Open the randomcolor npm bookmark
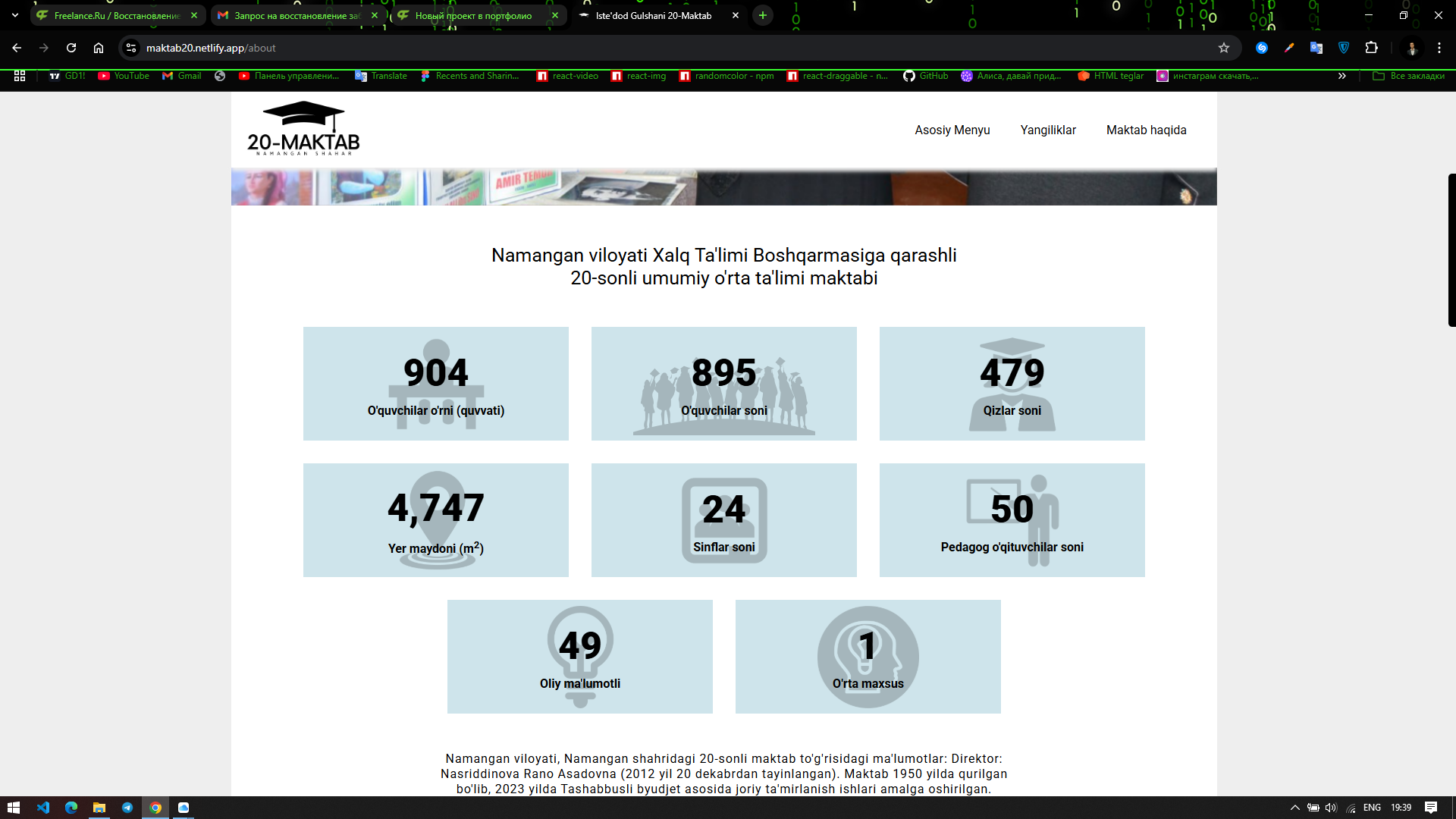The height and width of the screenshot is (819, 1456). (726, 76)
